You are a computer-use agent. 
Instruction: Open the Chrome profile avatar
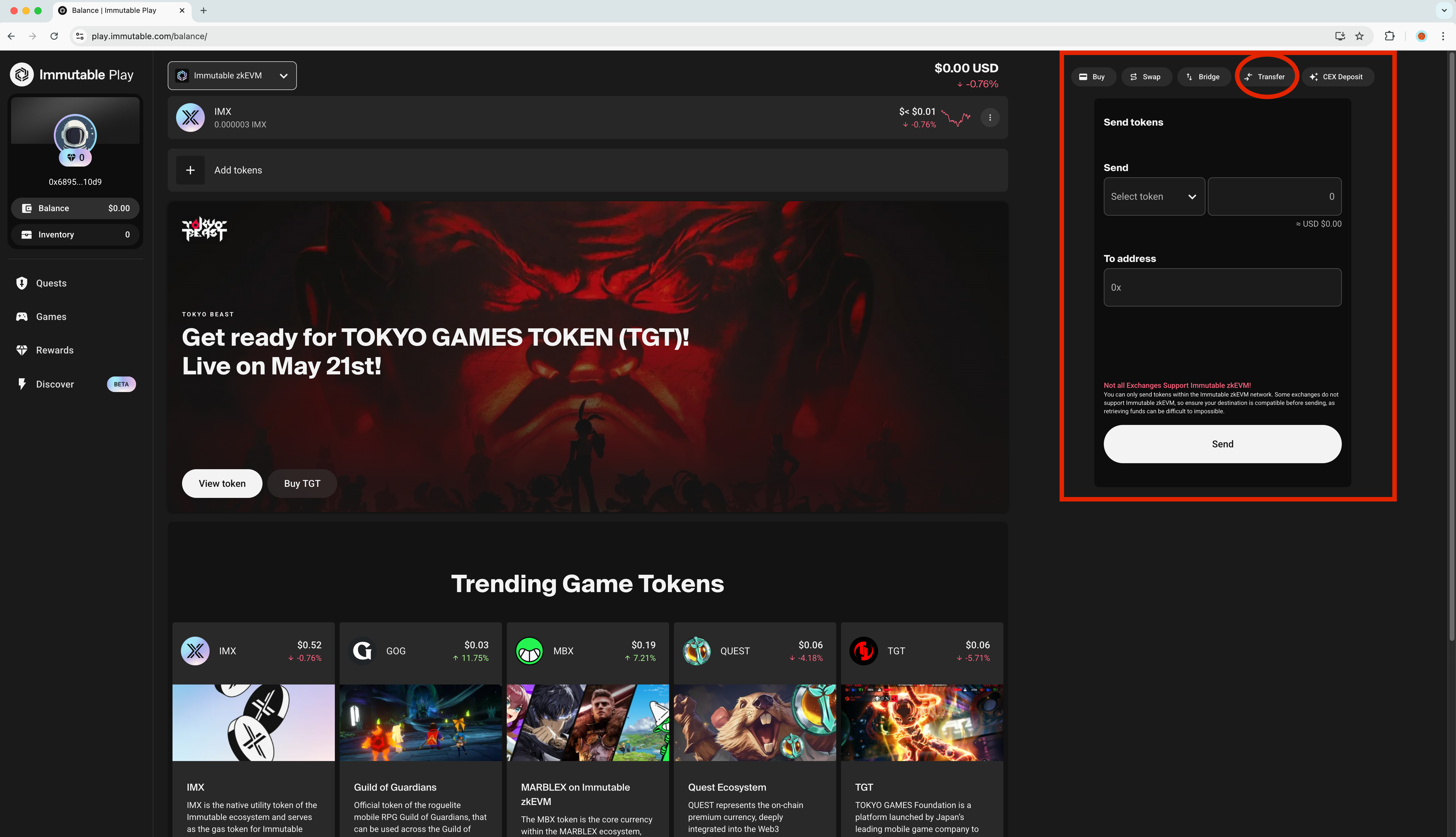[1422, 36]
